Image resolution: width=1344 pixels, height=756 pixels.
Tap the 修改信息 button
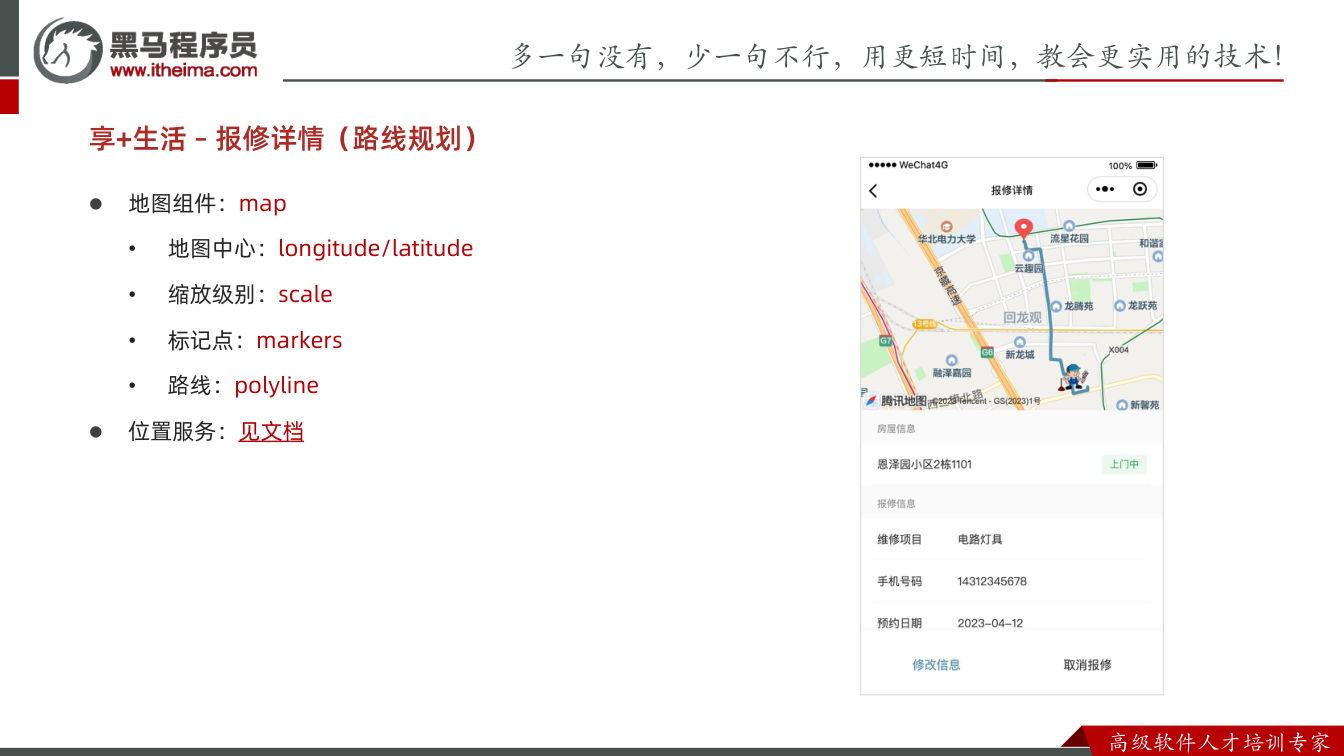tap(936, 665)
